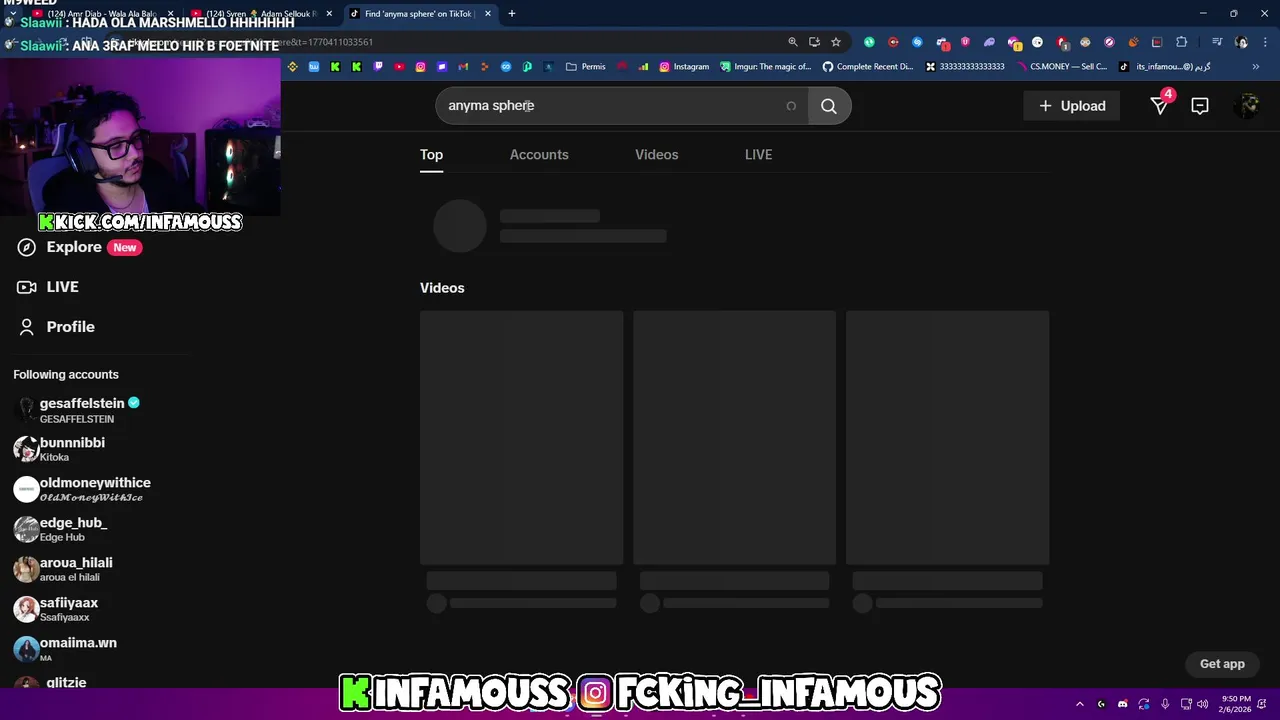The image size is (1280, 720).
Task: Open the its_infamou TikTok bookmark
Action: tap(1165, 67)
